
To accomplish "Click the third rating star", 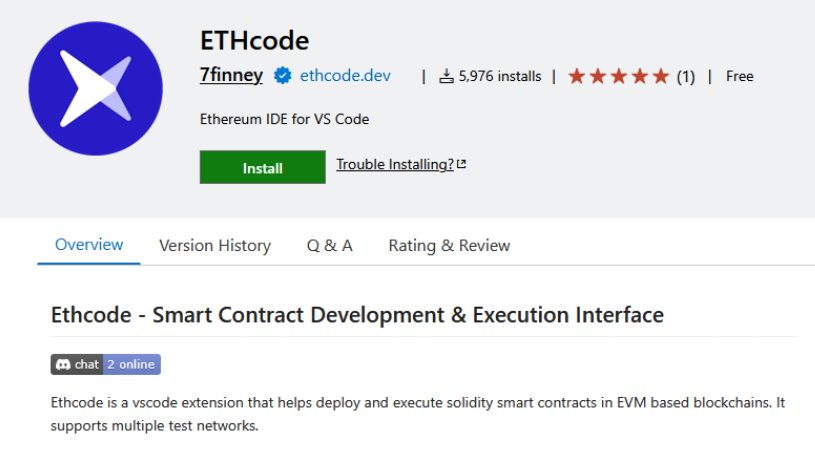I will point(619,76).
